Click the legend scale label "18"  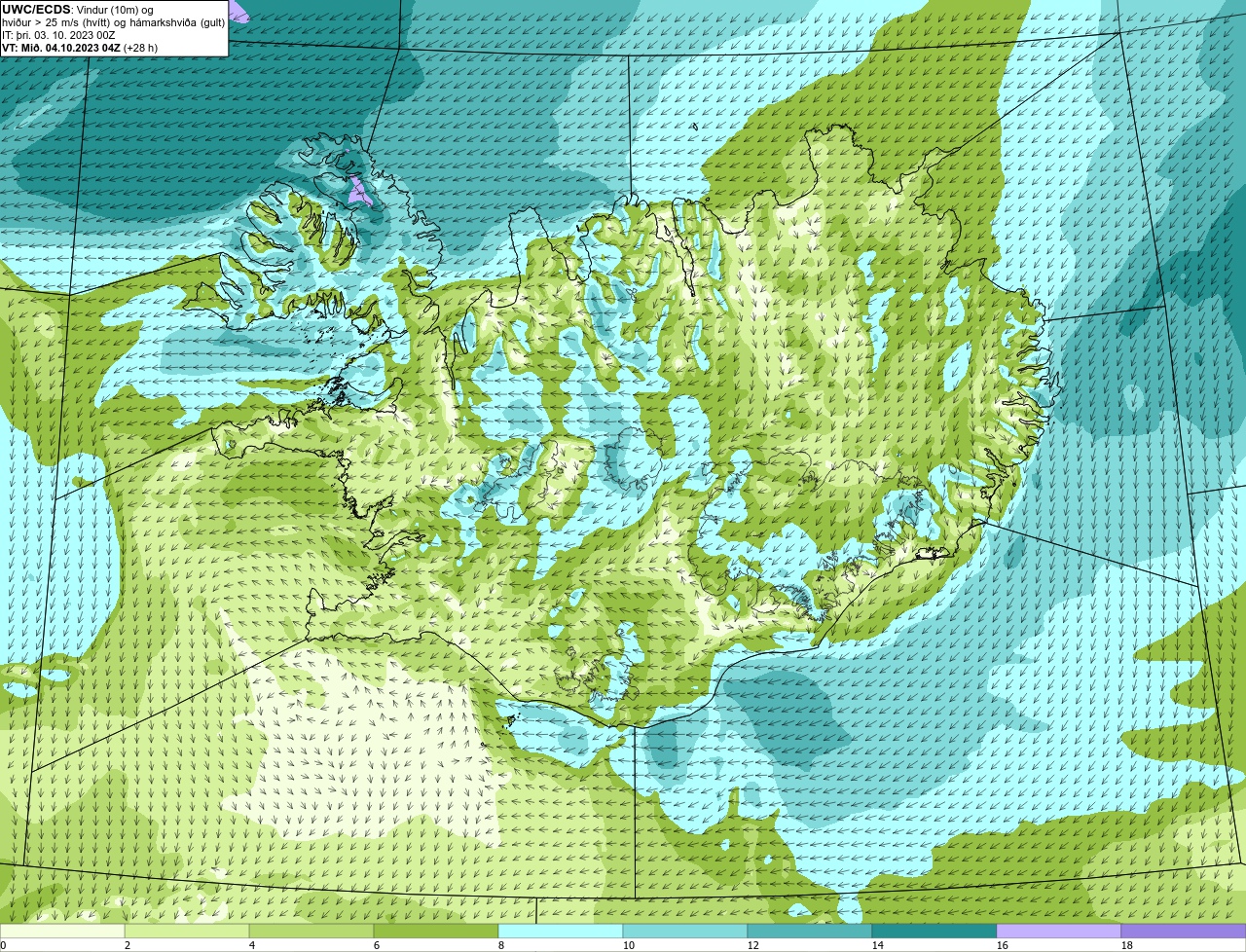(x=1127, y=945)
